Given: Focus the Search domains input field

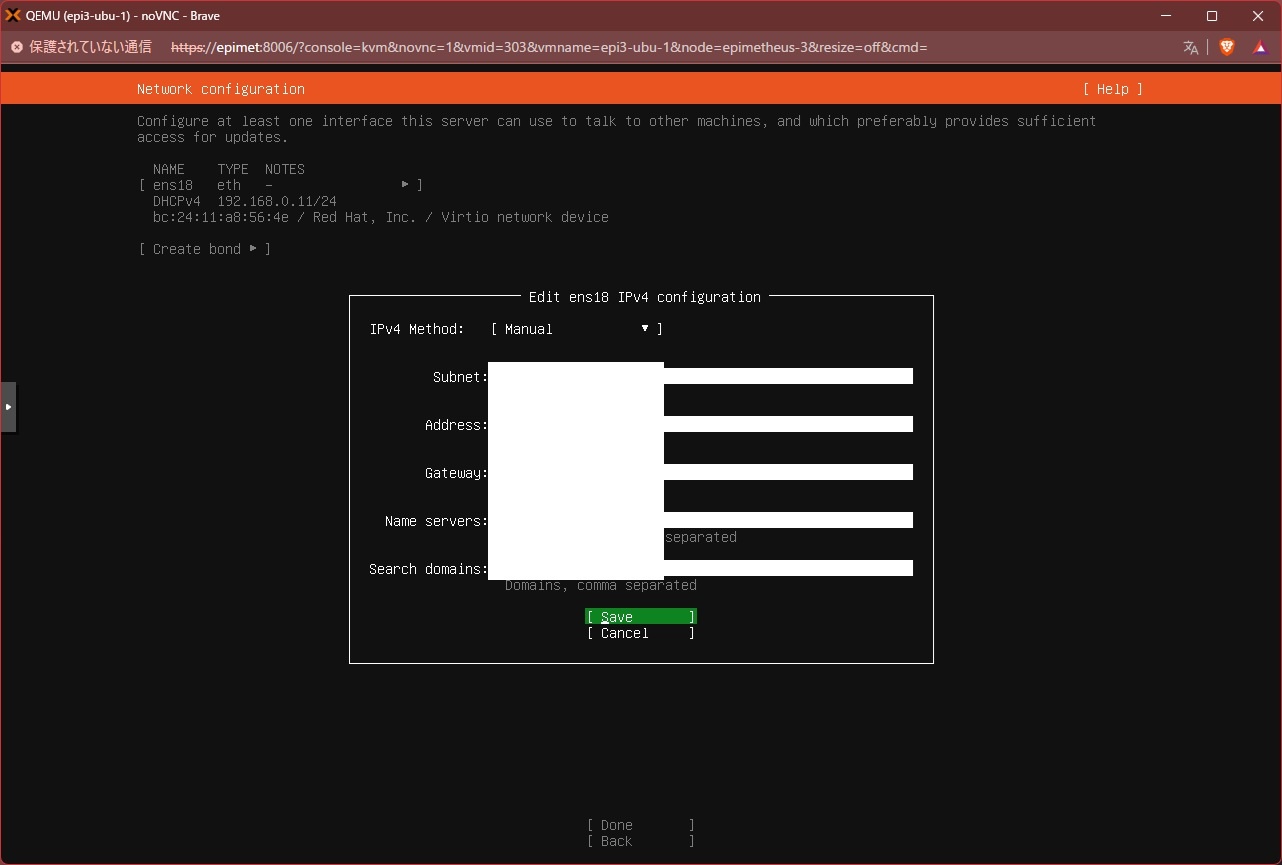Looking at the screenshot, I should tap(701, 568).
